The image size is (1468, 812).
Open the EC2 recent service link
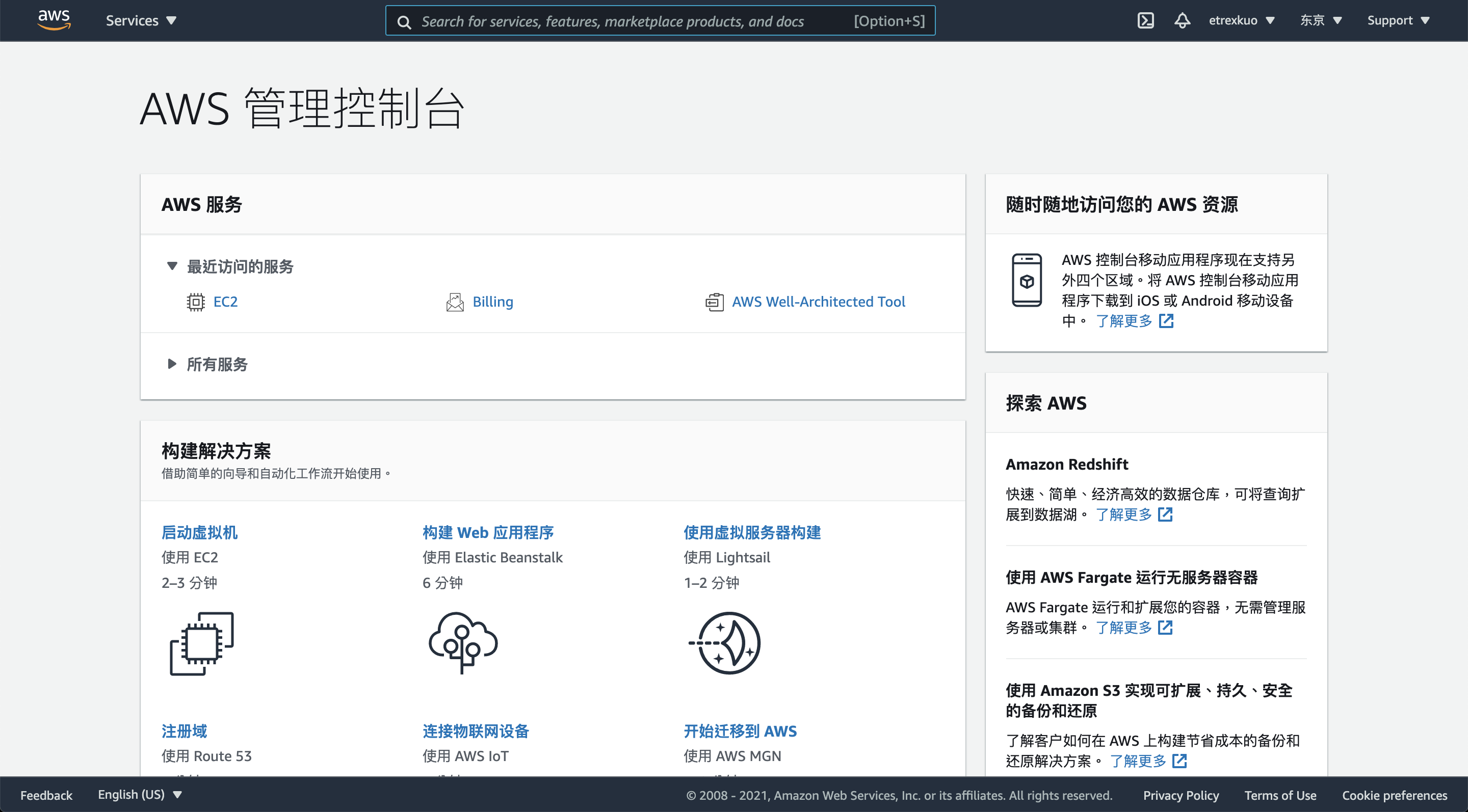pyautogui.click(x=225, y=302)
